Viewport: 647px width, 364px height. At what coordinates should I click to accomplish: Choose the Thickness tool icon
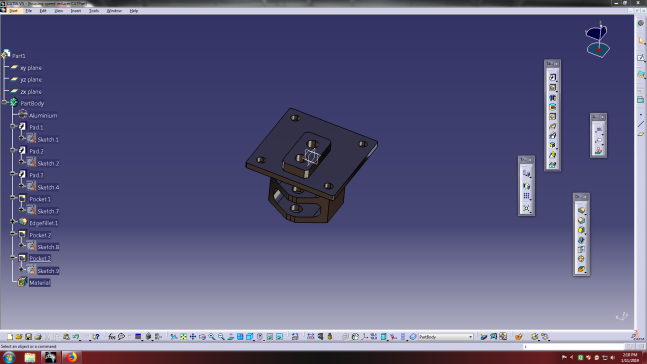tap(581, 249)
